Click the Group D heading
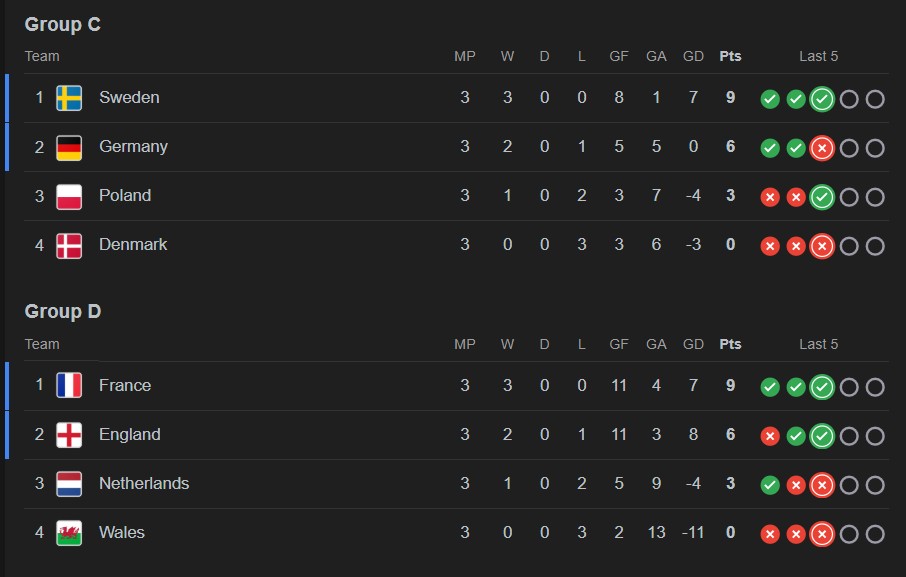Image resolution: width=906 pixels, height=577 pixels. click(x=62, y=312)
